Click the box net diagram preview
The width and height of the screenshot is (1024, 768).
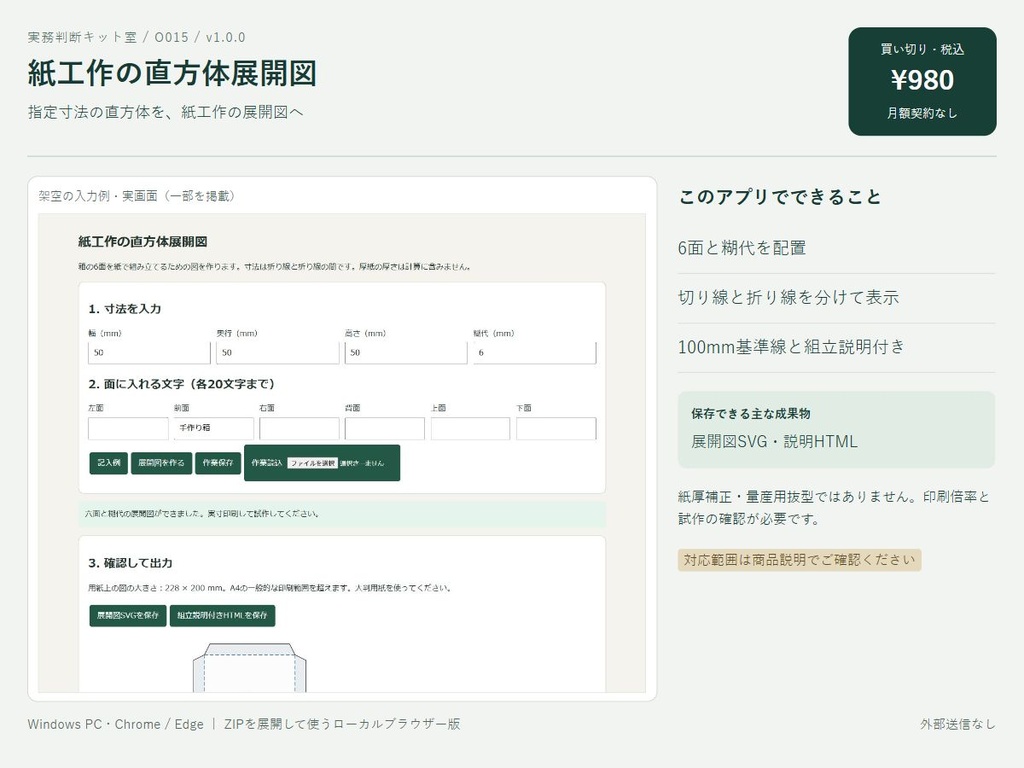(x=249, y=667)
